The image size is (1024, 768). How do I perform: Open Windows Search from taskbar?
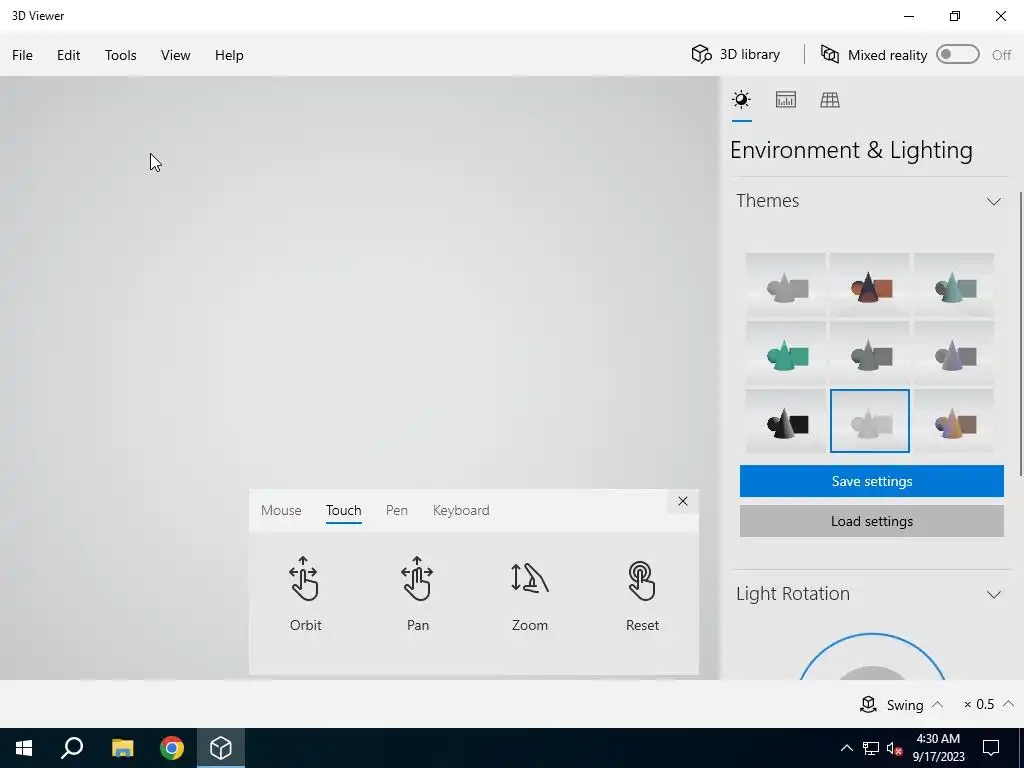72,748
